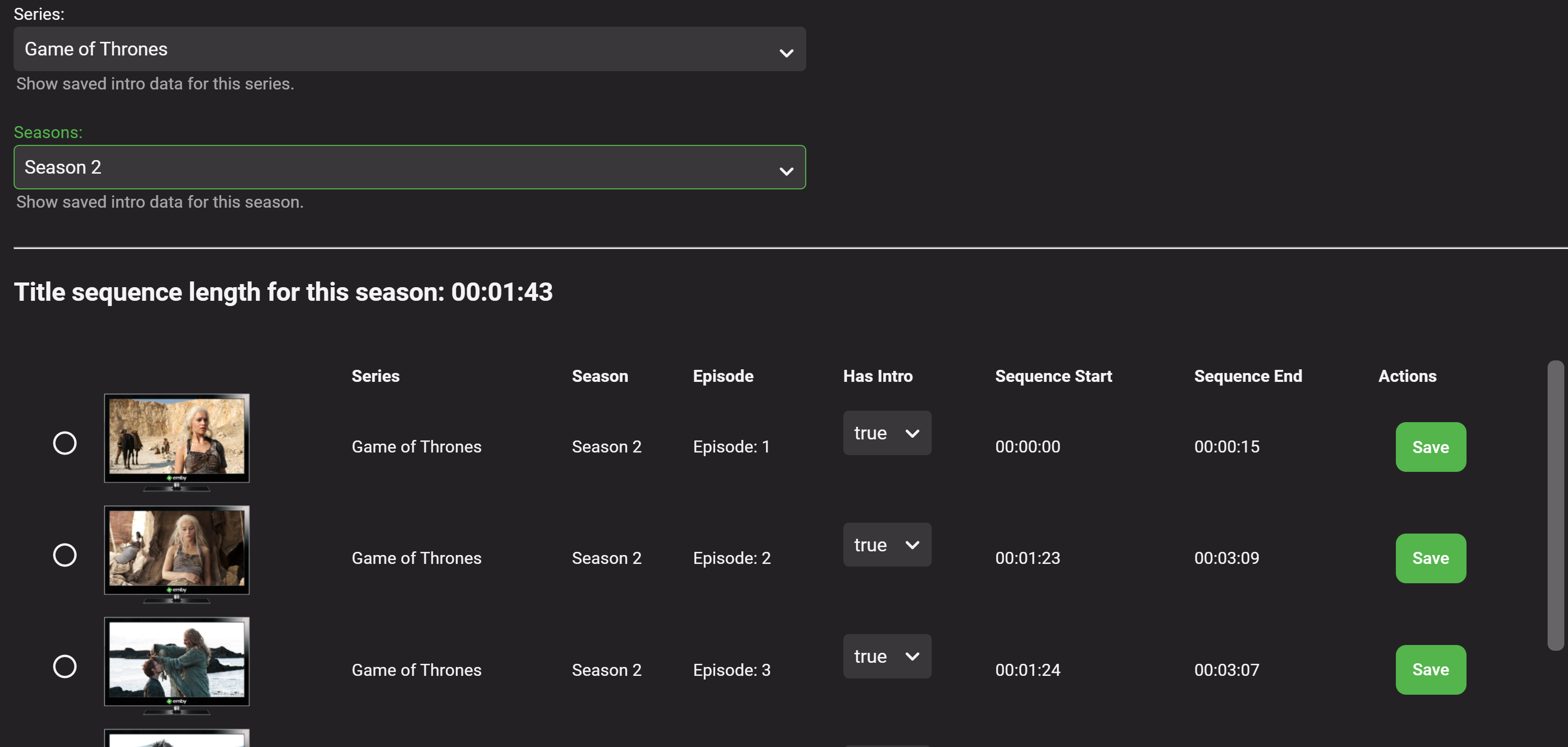Click Episode 1 Sequence Start time 00:00:00
Viewport: 1568px width, 747px height.
[1028, 447]
